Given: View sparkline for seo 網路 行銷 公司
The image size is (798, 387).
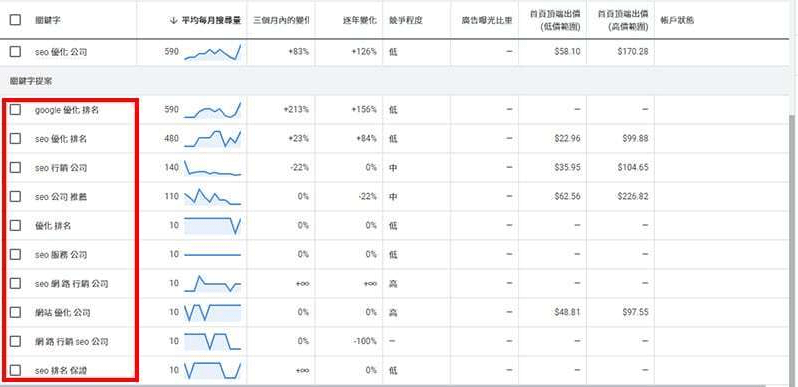Looking at the screenshot, I should pyautogui.click(x=213, y=284).
